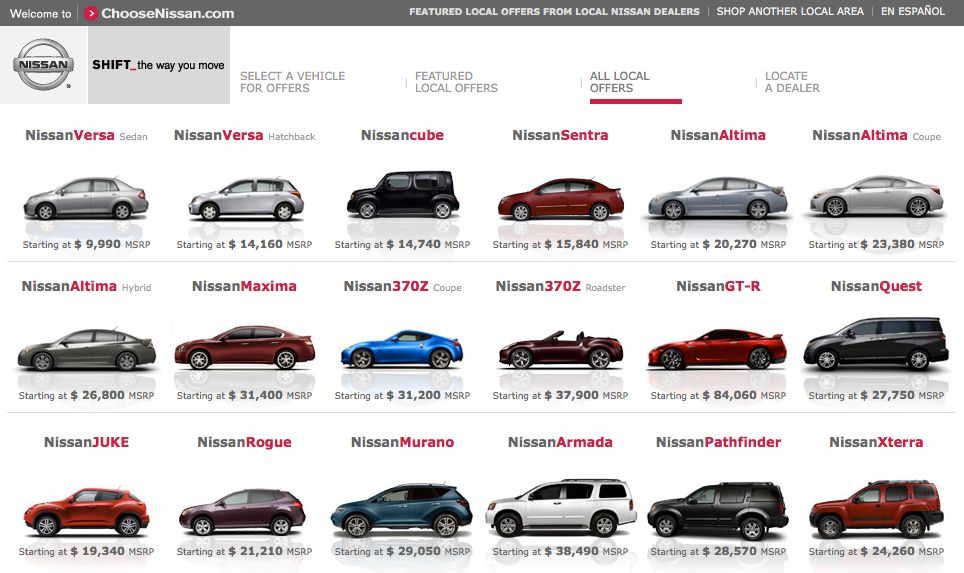Click the $ 27,750 MSRP price text
The width and height of the screenshot is (964, 573).
[903, 395]
